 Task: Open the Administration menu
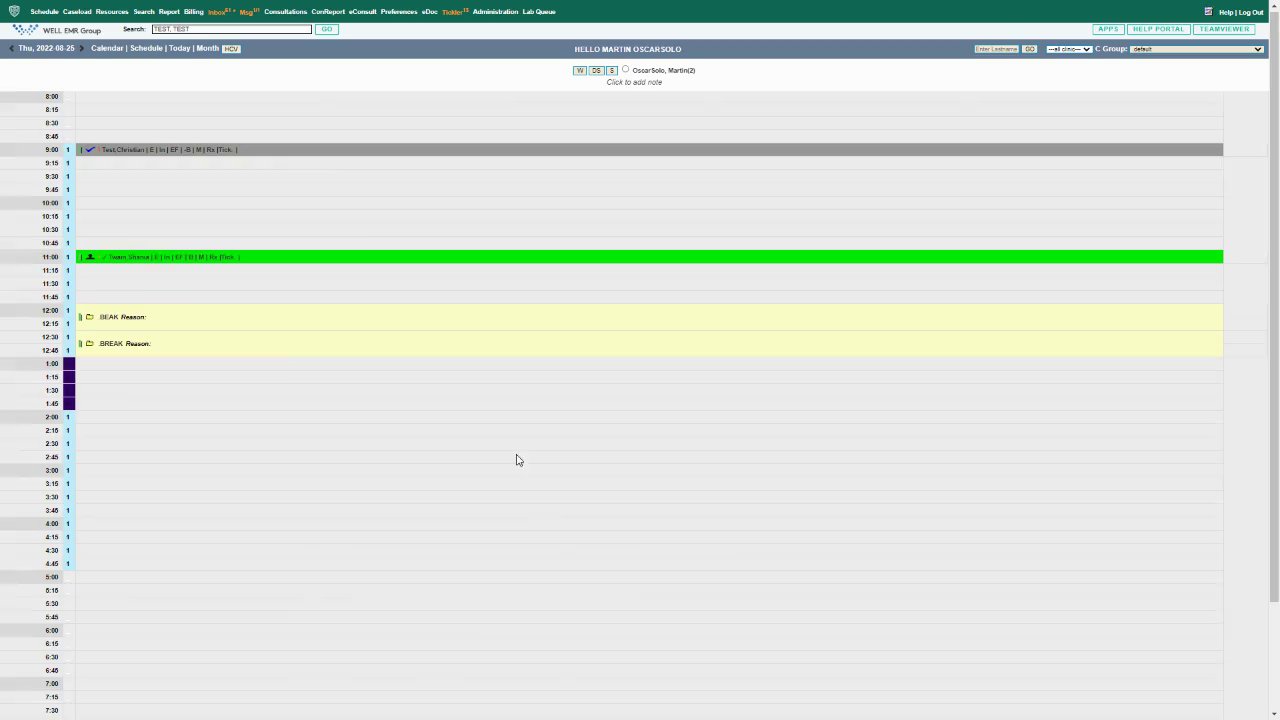(x=495, y=12)
